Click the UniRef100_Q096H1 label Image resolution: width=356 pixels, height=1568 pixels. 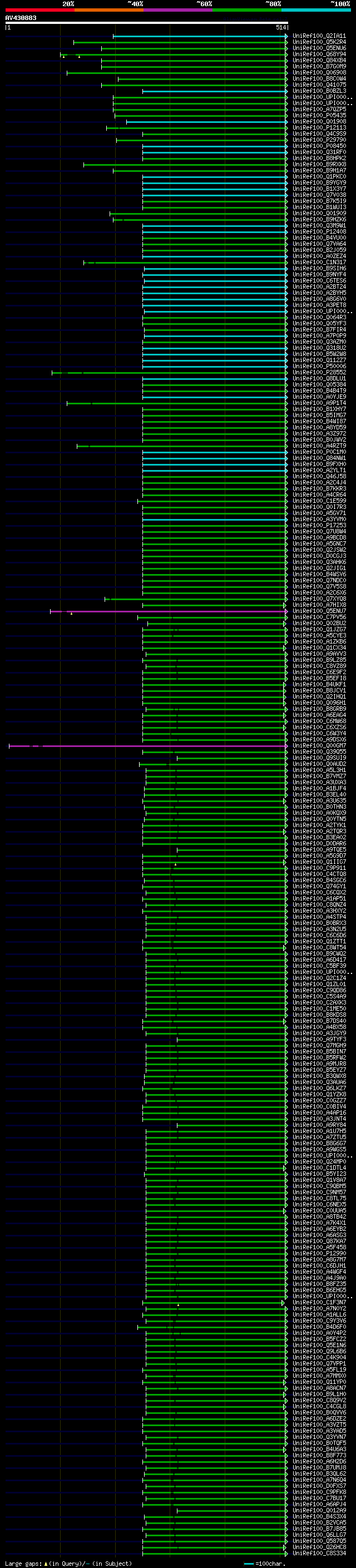point(319,703)
